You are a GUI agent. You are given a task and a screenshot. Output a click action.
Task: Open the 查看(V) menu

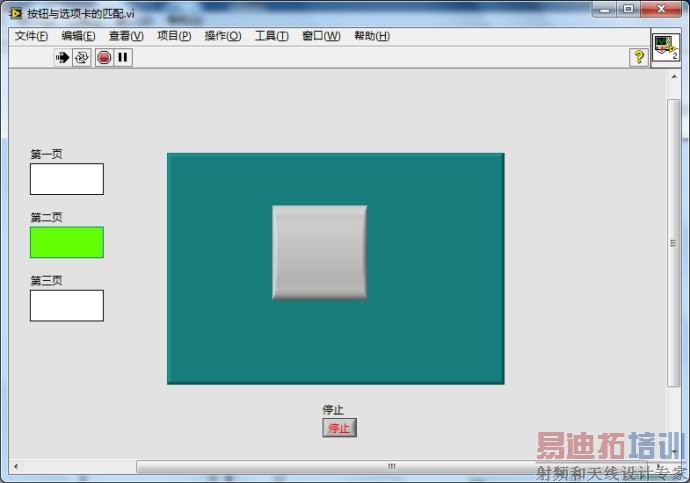click(126, 36)
